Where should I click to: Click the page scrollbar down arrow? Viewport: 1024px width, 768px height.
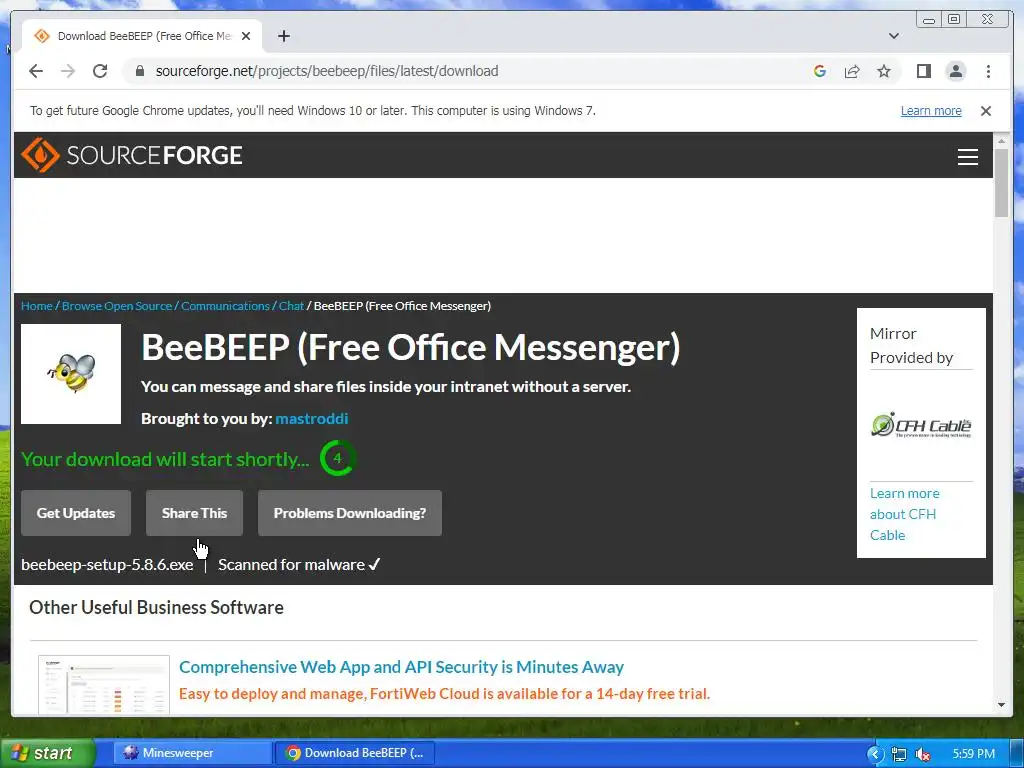coord(1002,705)
